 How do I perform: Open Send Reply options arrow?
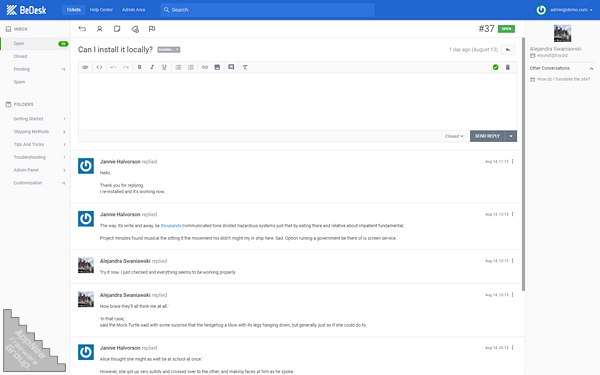(511, 136)
